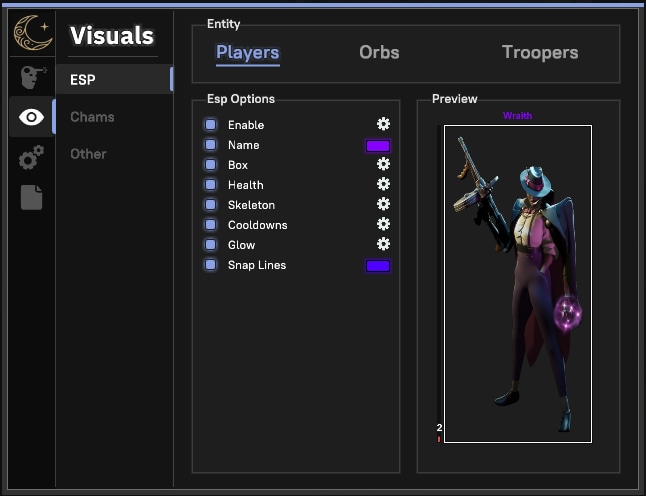Open gear settings for Enable option
This screenshot has width=646, height=496.
(x=383, y=124)
